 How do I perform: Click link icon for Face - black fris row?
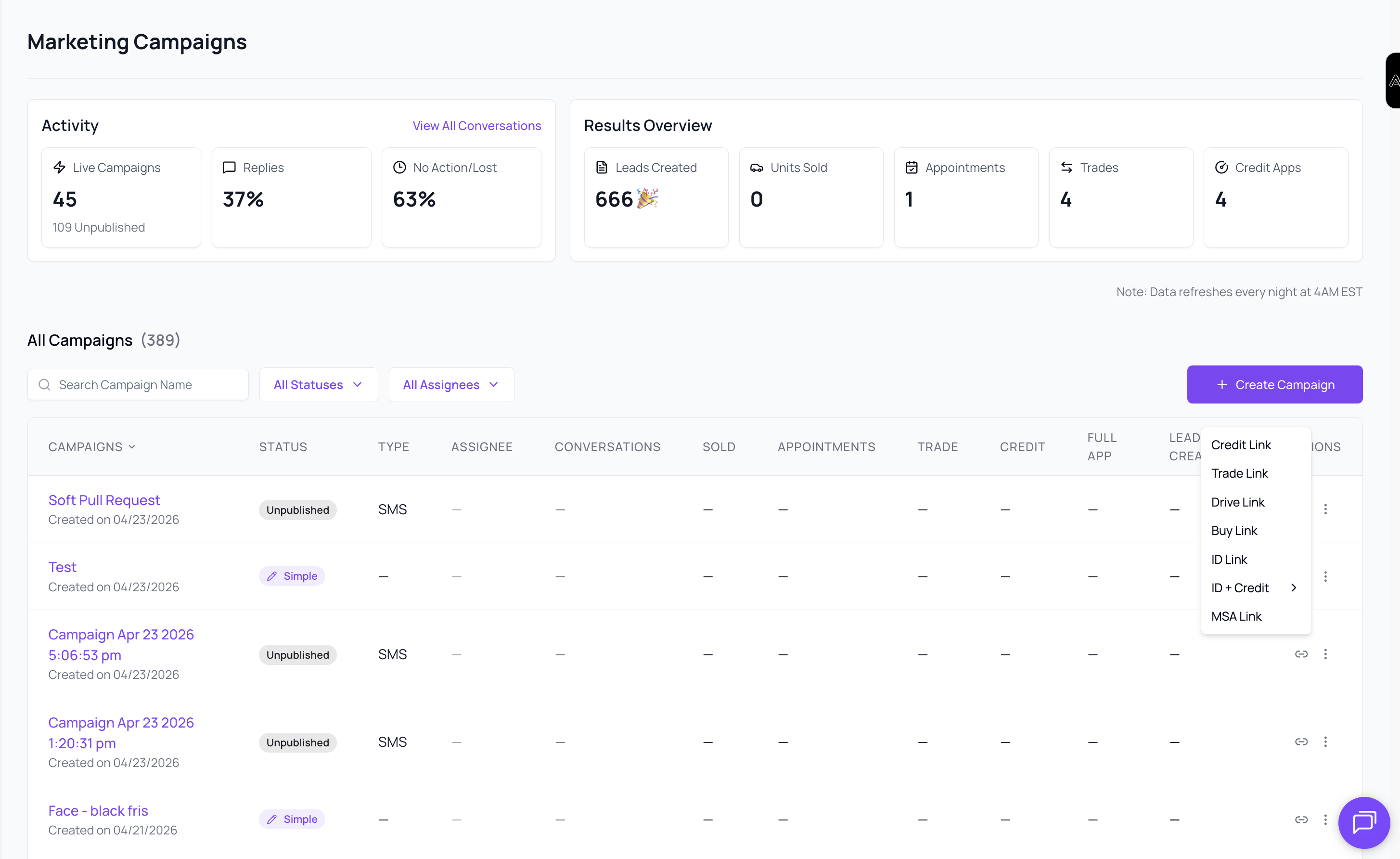[x=1301, y=819]
